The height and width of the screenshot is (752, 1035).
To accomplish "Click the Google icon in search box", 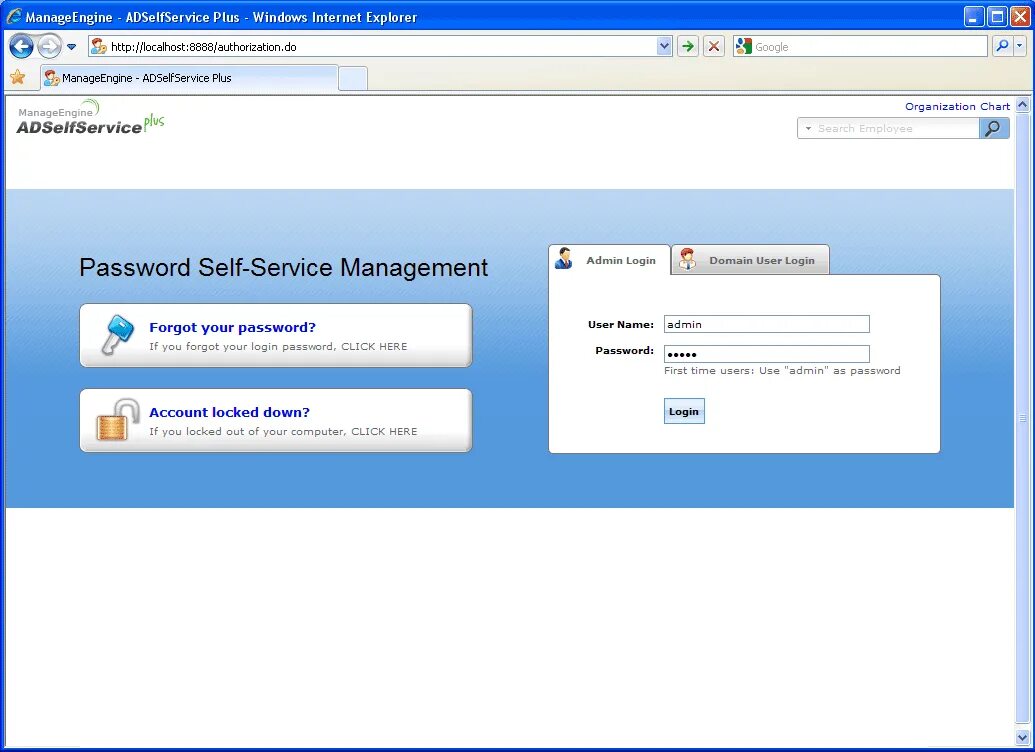I will click(744, 46).
